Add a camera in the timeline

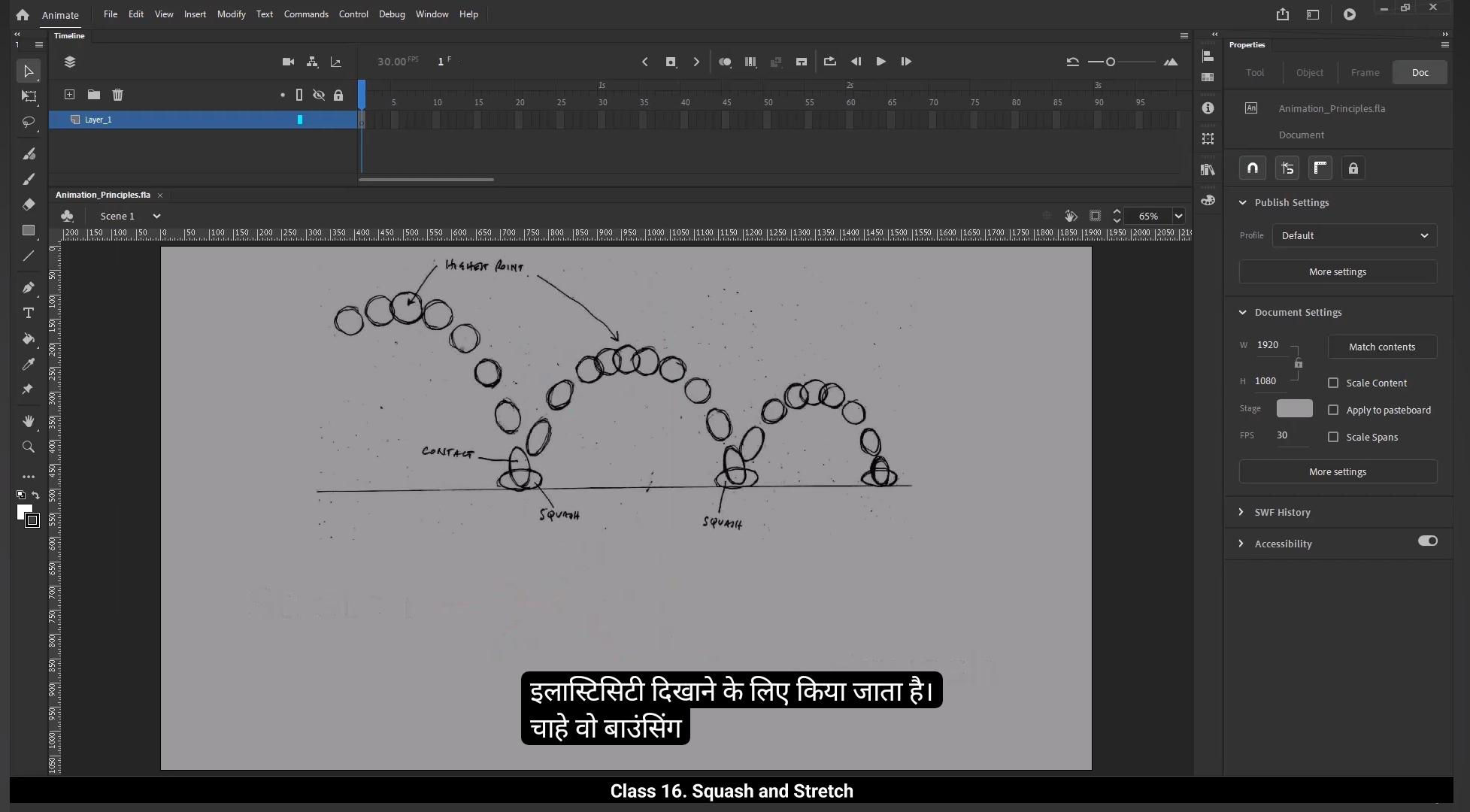pos(288,62)
